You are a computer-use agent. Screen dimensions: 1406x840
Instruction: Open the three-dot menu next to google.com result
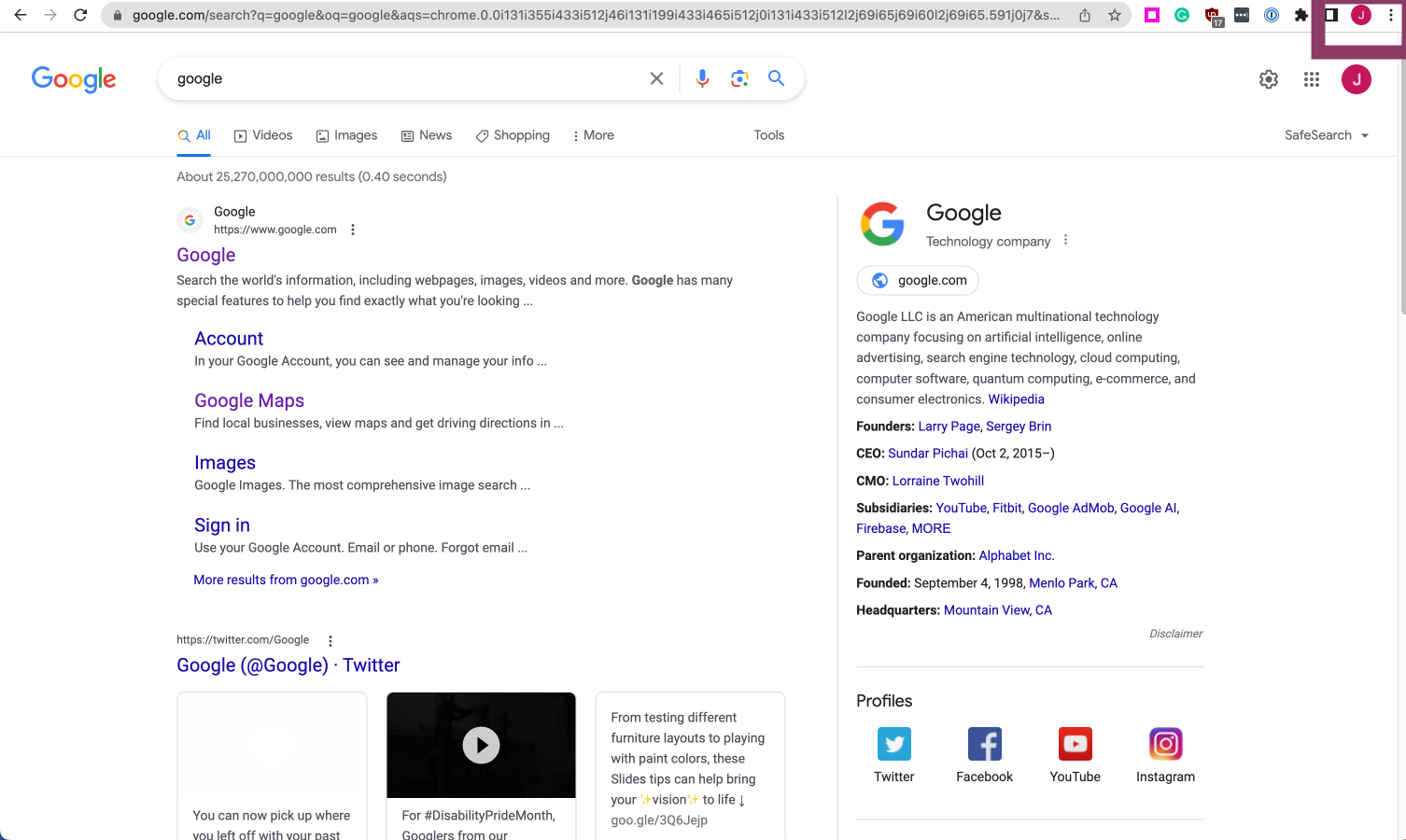point(353,230)
